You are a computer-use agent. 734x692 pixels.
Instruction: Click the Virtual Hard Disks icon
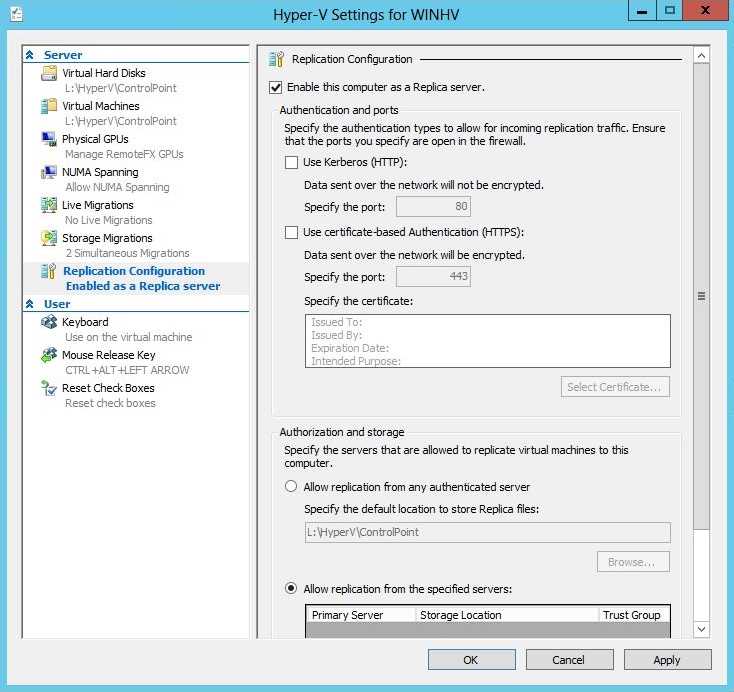pyautogui.click(x=49, y=73)
